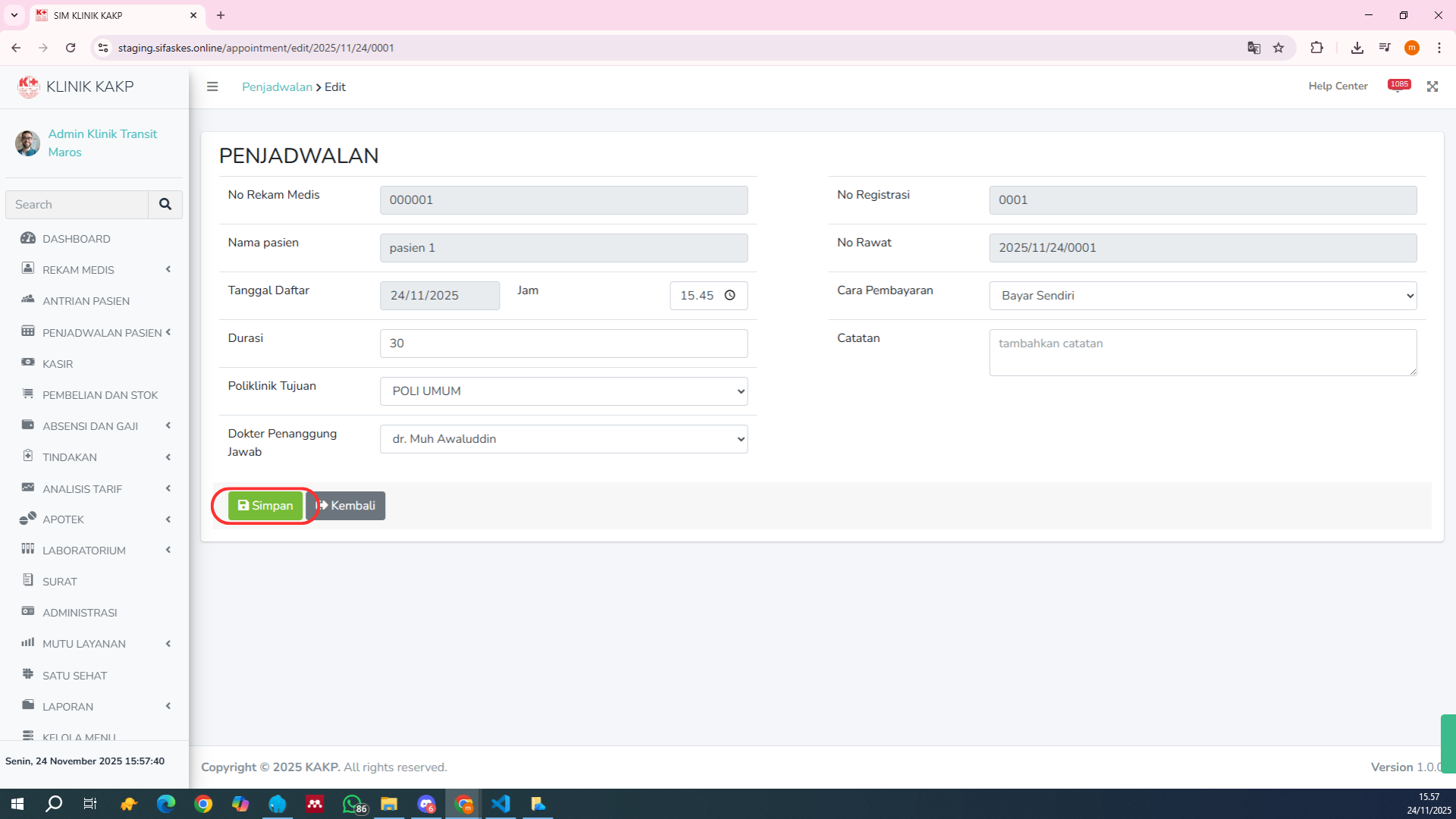Click the sidebar search magnifier icon
The height and width of the screenshot is (819, 1456).
pos(165,205)
